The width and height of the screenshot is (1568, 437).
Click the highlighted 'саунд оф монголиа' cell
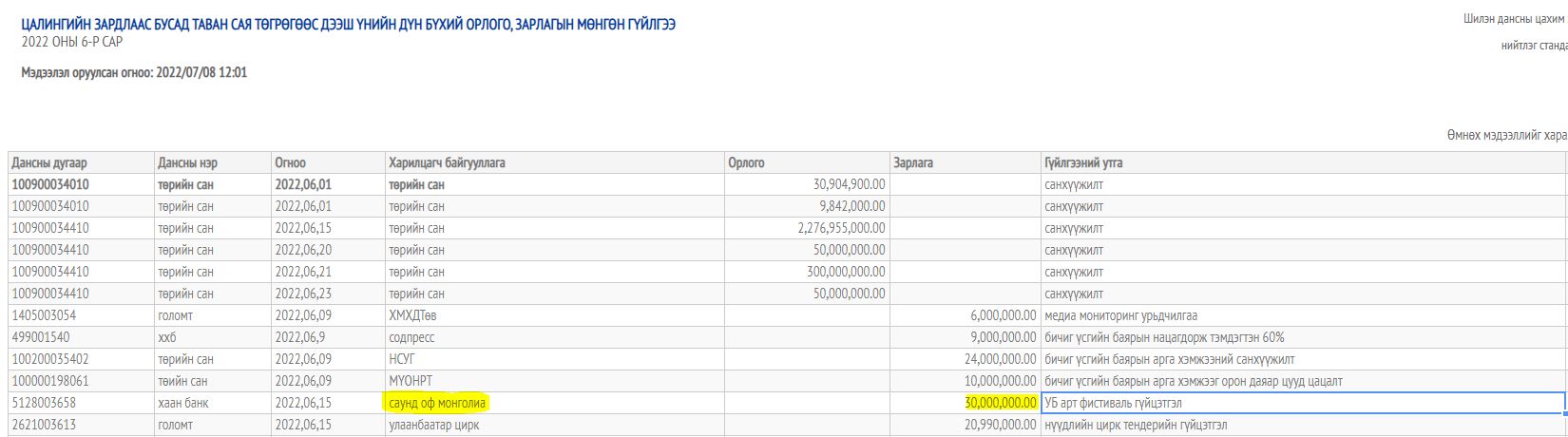tap(437, 404)
